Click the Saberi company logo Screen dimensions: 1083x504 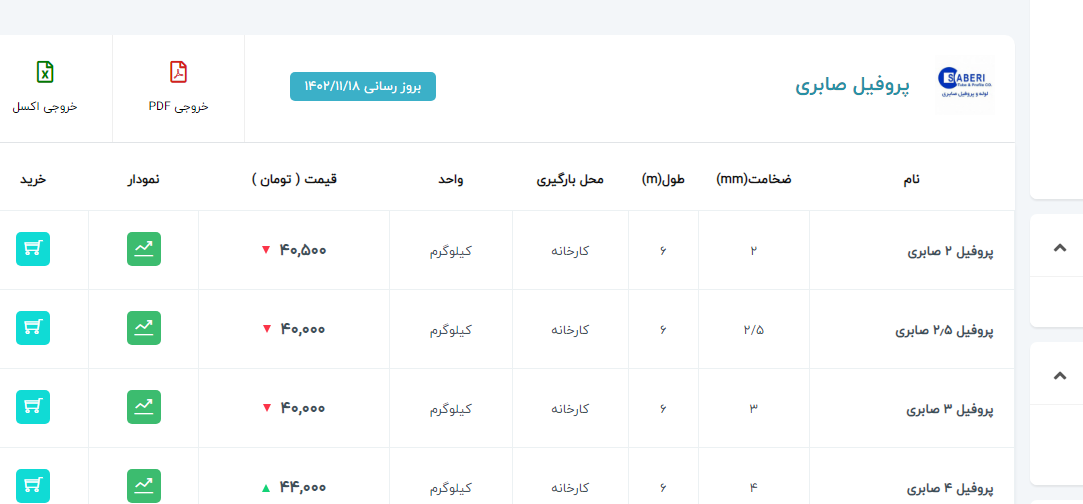[x=964, y=86]
